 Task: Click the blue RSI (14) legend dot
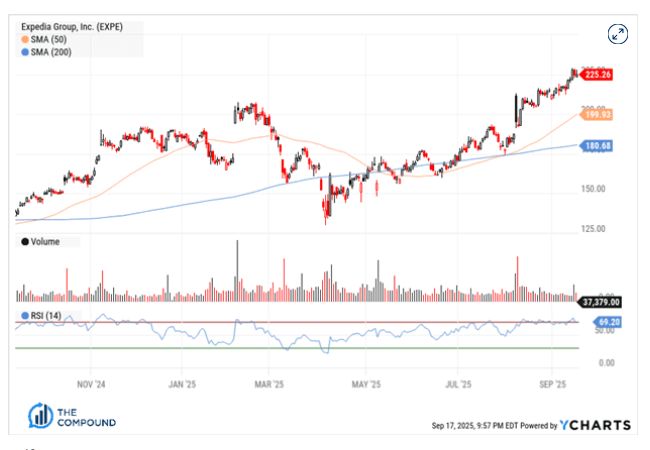25,316
